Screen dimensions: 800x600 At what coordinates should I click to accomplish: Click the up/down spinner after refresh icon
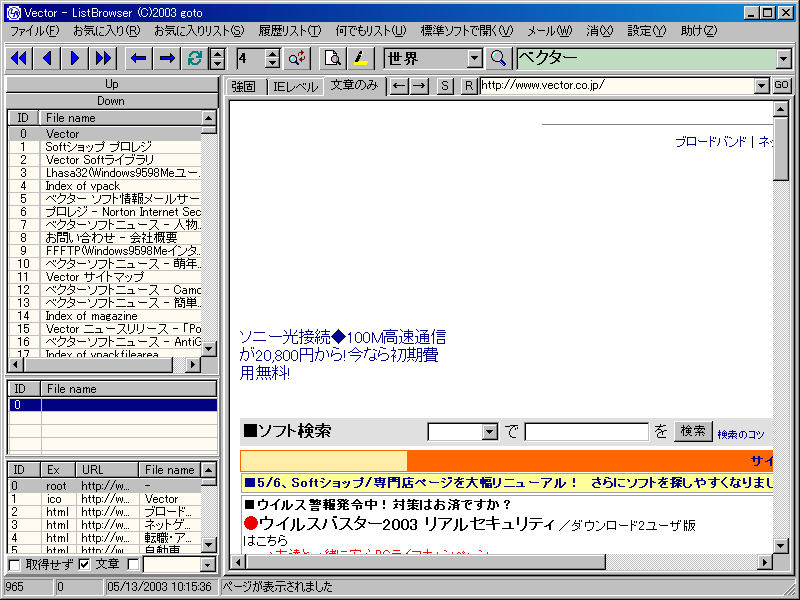[218, 59]
